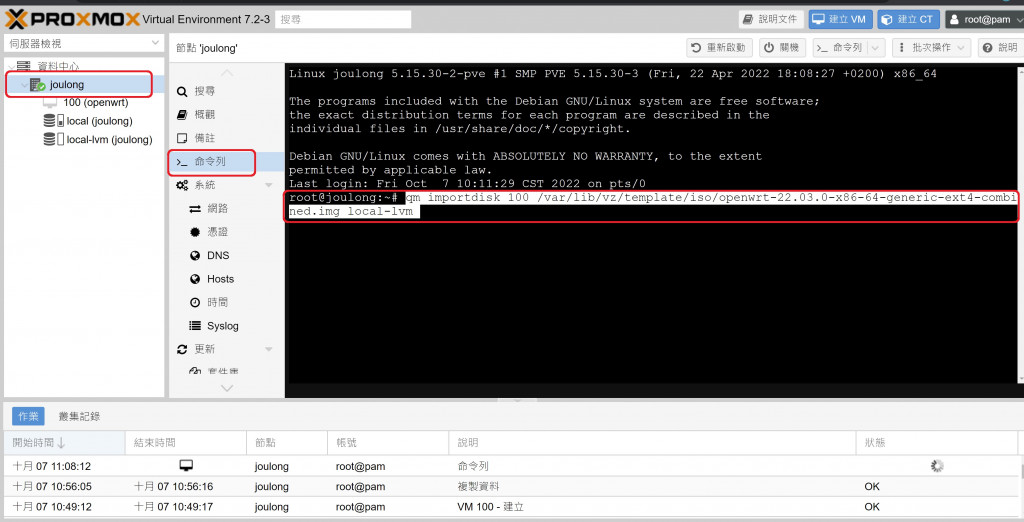Click side menu scroll-up chevron
This screenshot has width=1024, height=522.
point(227,73)
